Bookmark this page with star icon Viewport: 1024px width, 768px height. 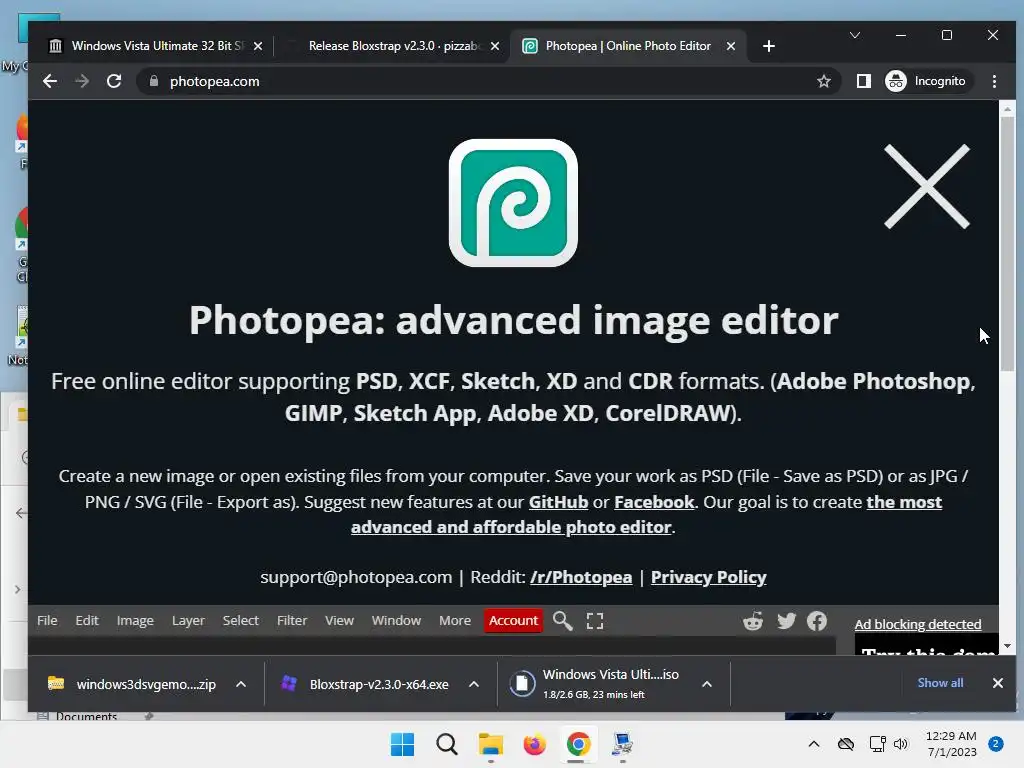click(824, 81)
